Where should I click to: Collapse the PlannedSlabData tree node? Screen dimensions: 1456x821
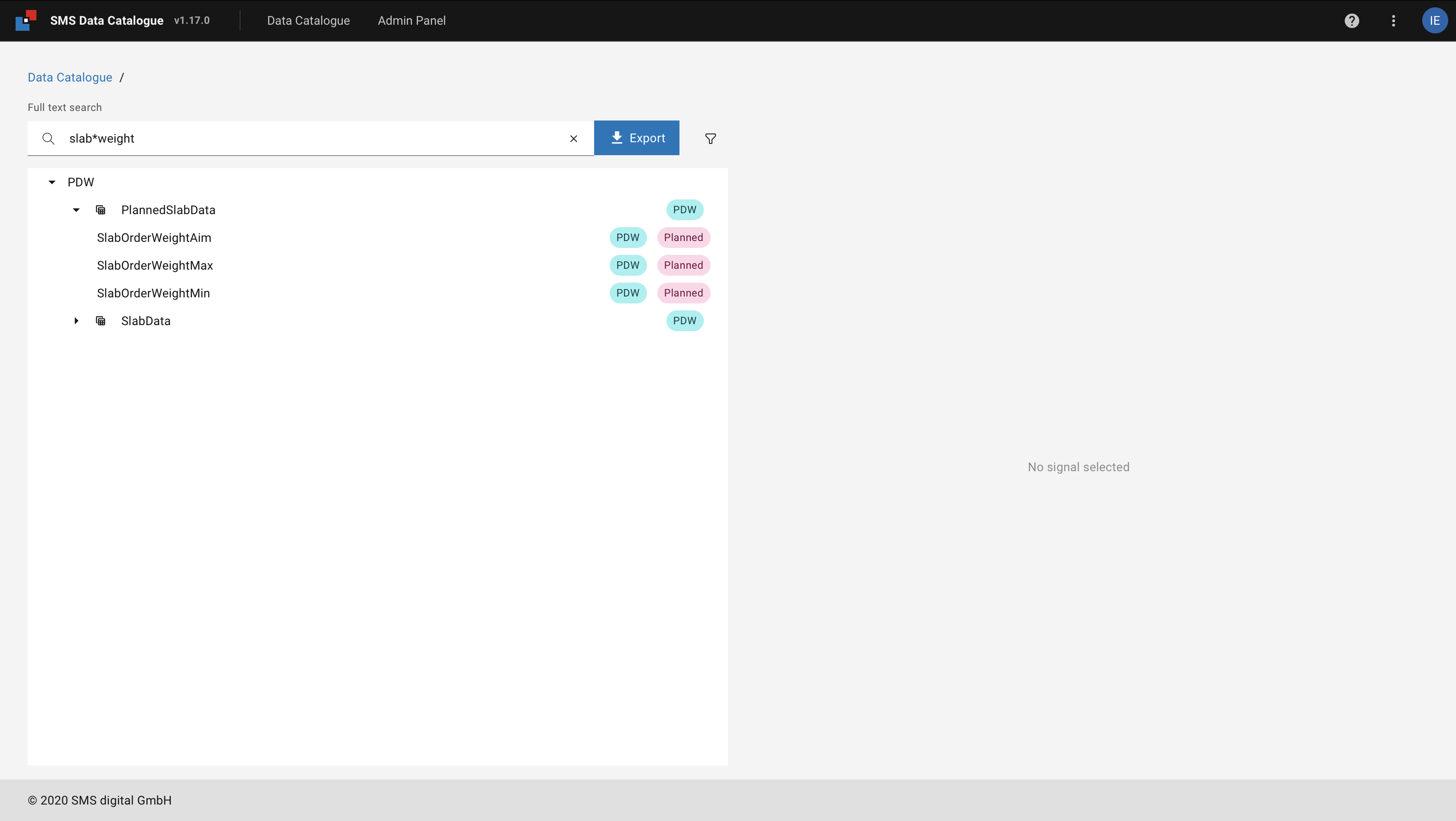point(76,210)
